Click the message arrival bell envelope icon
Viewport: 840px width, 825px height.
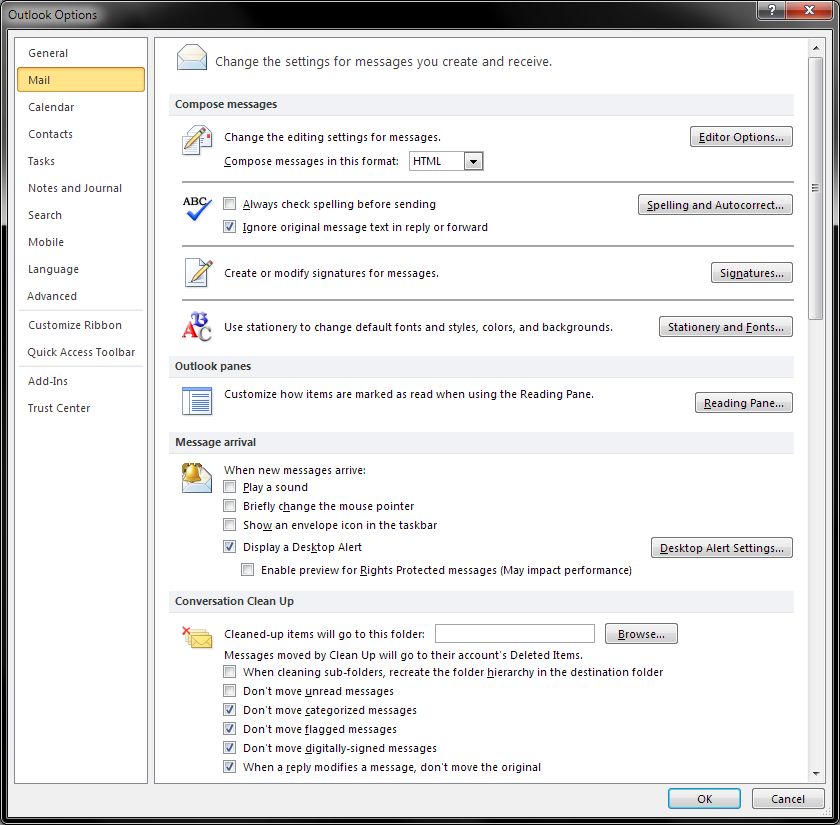[x=197, y=477]
